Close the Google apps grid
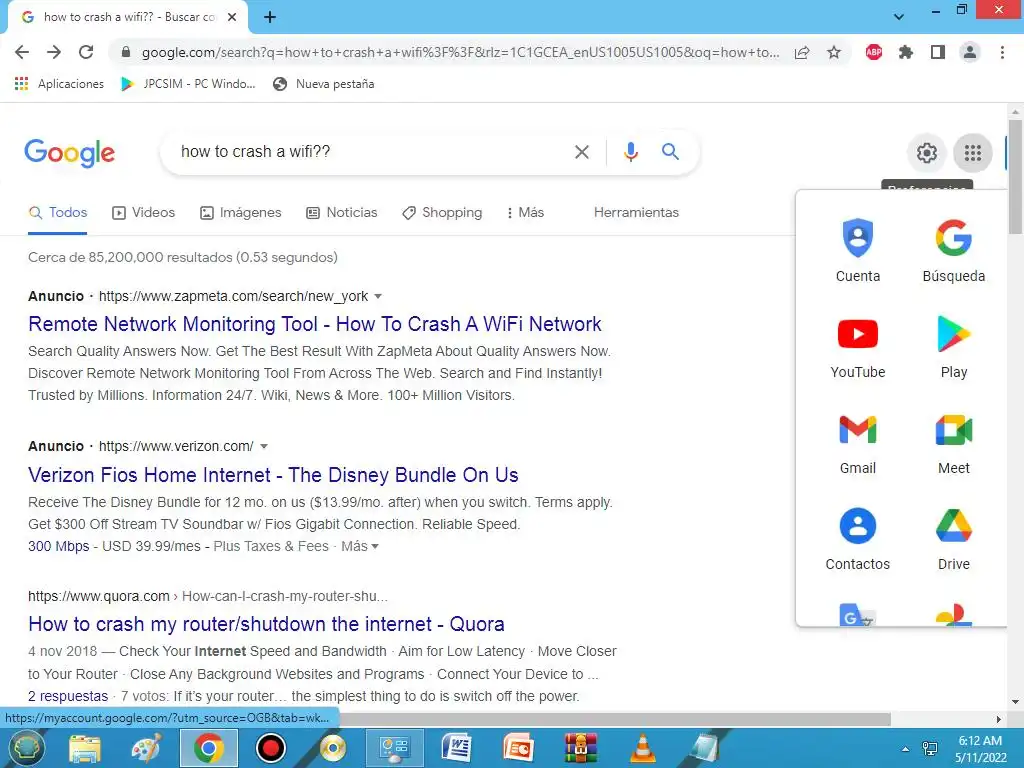Screen dimensions: 1024x768 (x=973, y=153)
